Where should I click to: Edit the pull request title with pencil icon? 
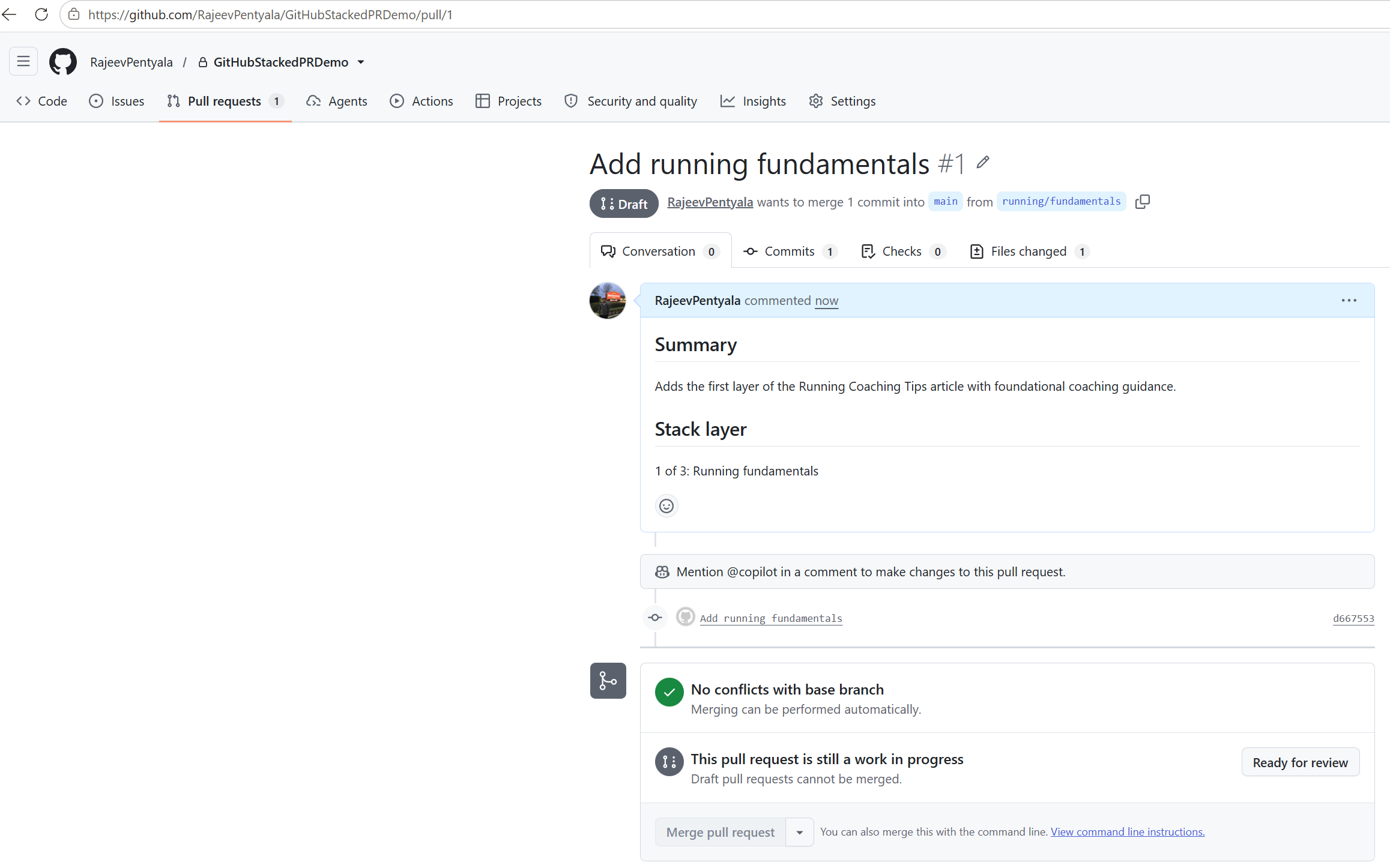point(983,162)
